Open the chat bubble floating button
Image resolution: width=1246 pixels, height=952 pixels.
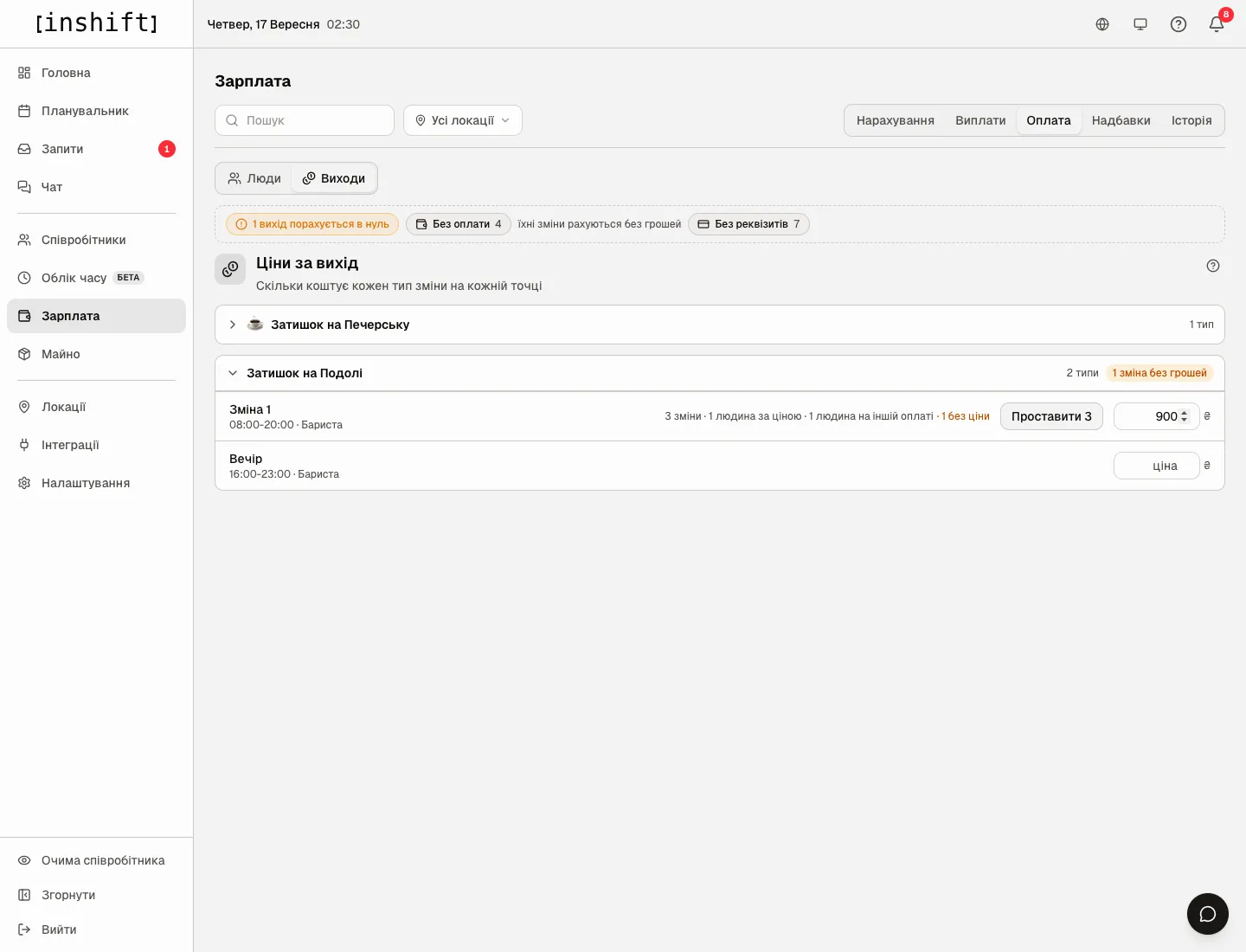[x=1208, y=914]
